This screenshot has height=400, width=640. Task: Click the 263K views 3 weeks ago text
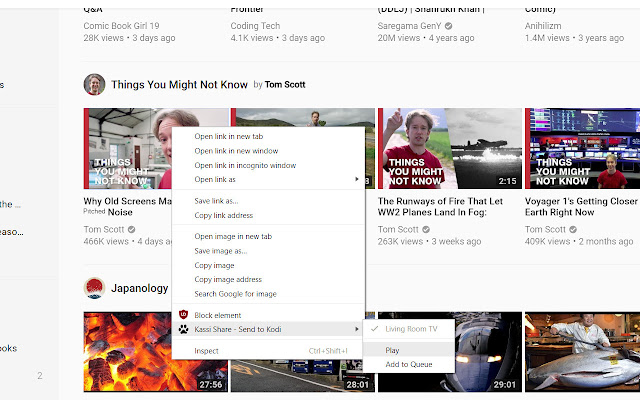429,241
